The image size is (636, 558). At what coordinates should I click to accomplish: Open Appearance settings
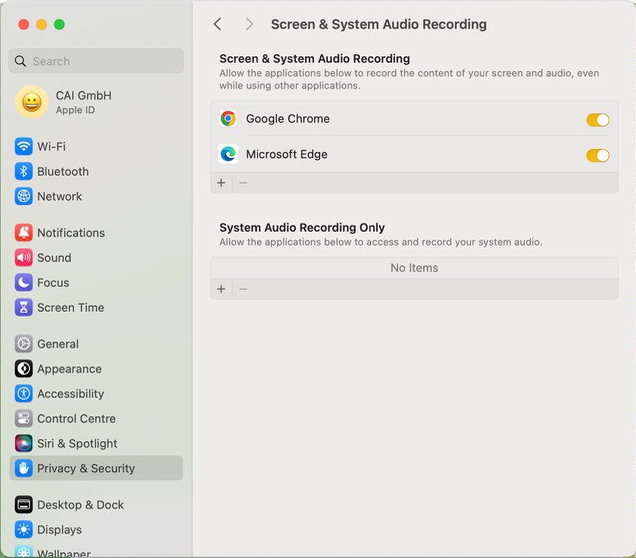[96, 369]
